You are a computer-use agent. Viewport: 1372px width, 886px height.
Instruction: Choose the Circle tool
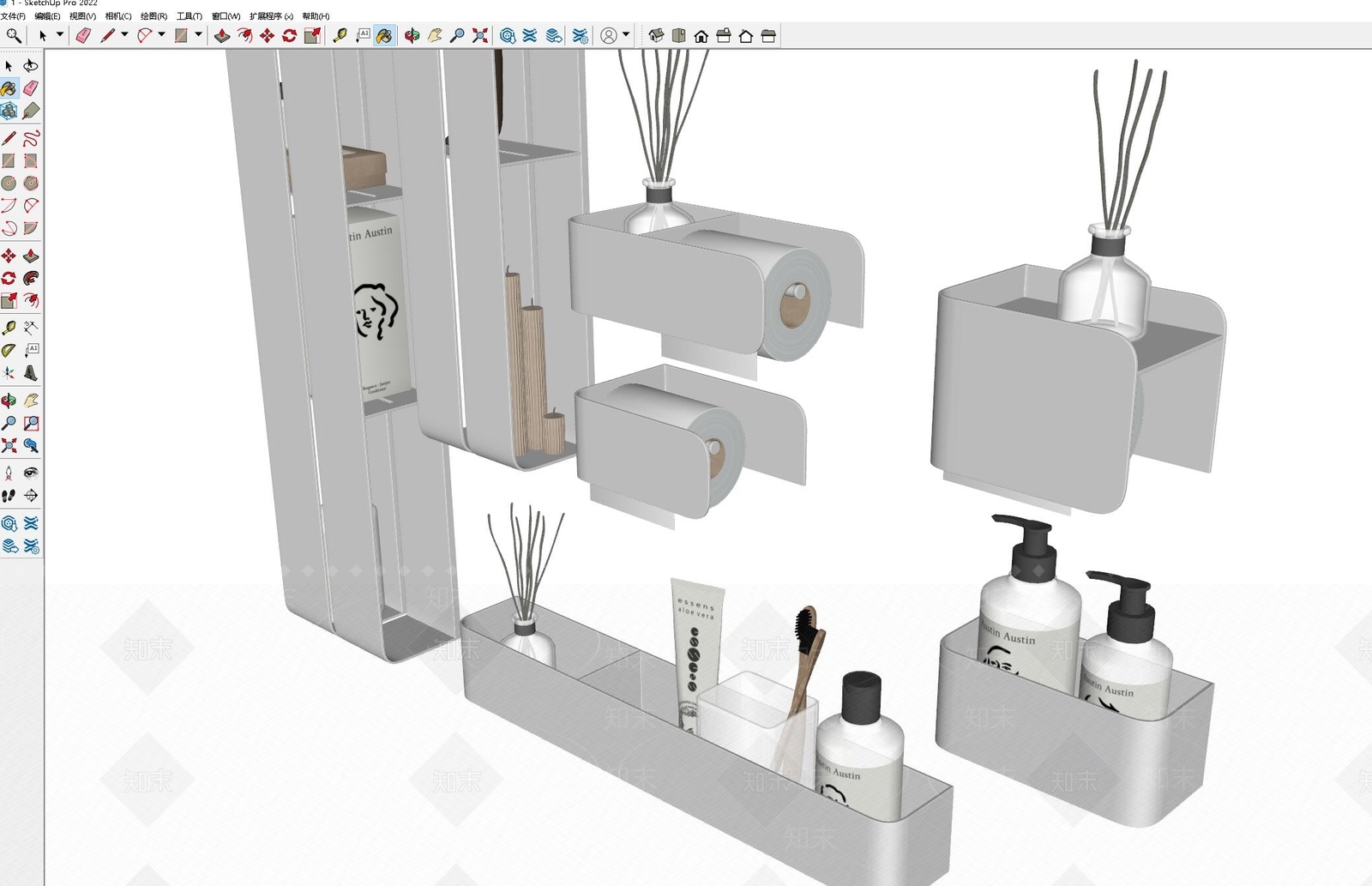pos(9,183)
